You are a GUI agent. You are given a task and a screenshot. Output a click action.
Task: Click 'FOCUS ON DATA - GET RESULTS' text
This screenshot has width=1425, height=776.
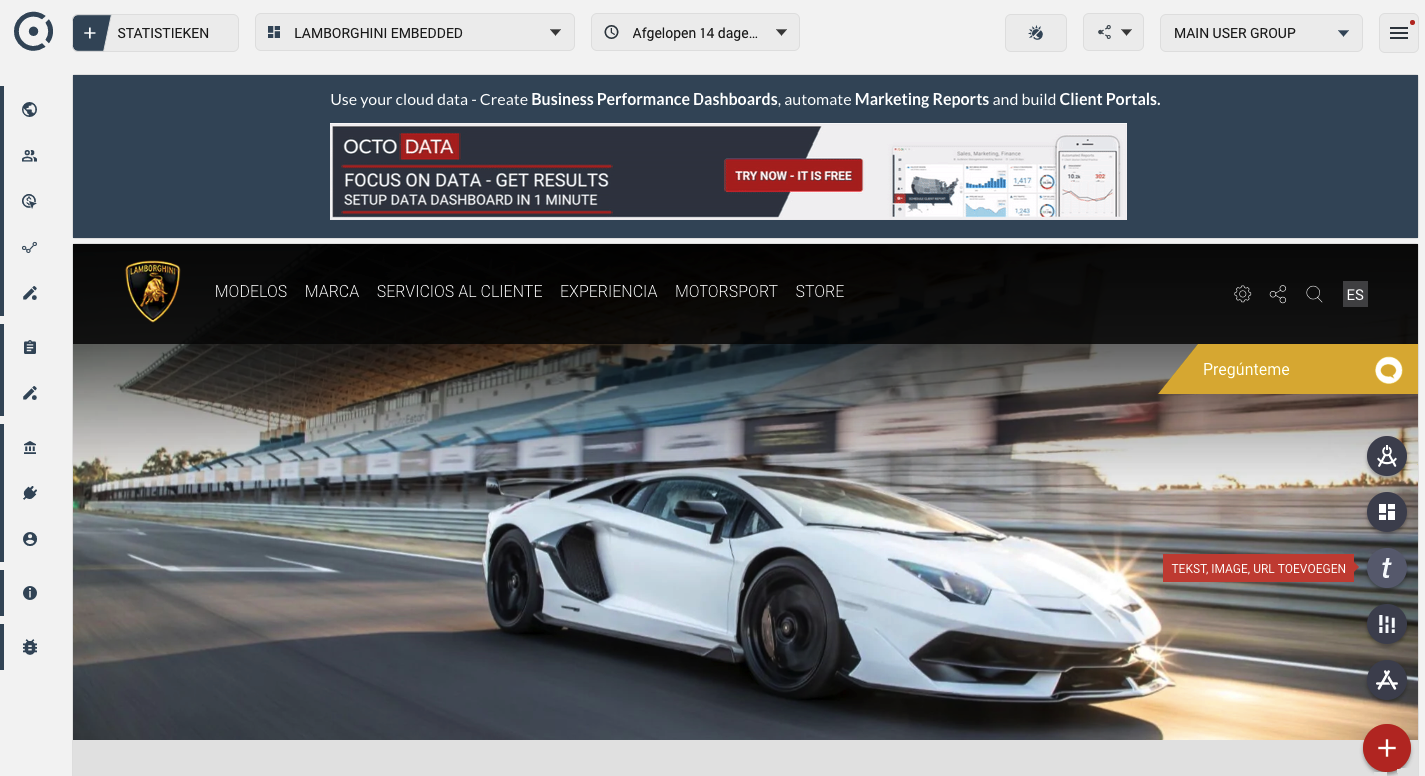tap(476, 180)
